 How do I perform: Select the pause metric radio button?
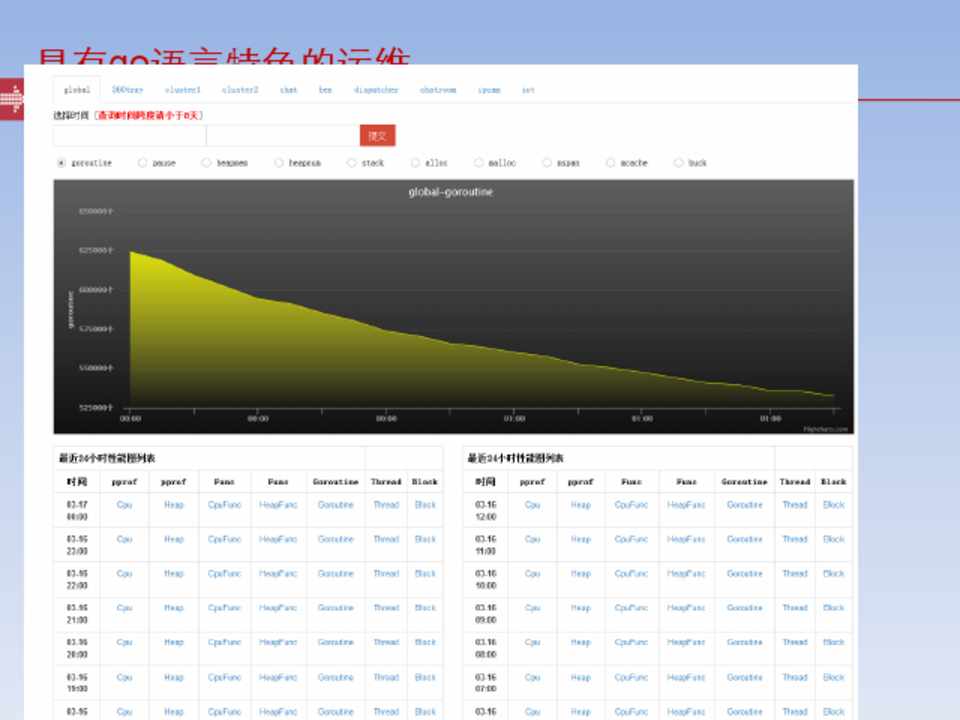tap(143, 163)
